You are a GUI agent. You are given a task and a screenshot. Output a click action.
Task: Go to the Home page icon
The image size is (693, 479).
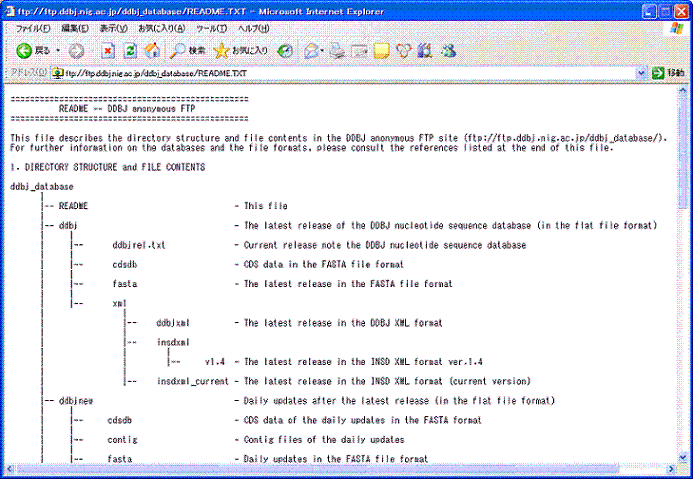pos(151,49)
